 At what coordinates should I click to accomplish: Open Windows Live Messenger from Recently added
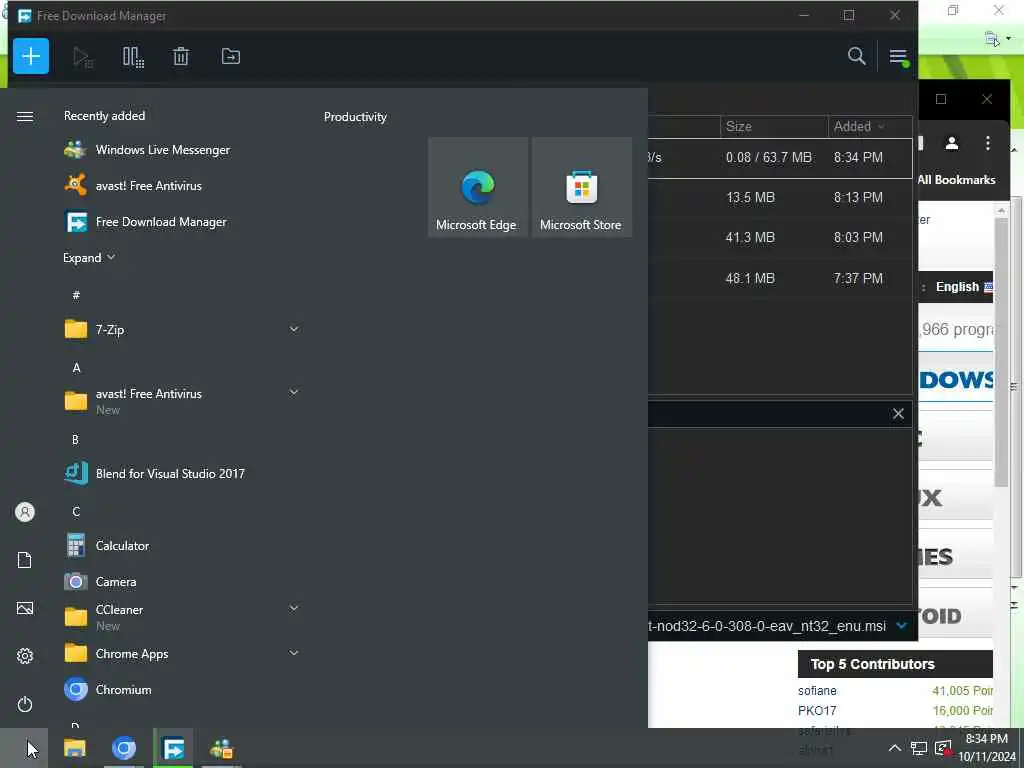(182, 150)
